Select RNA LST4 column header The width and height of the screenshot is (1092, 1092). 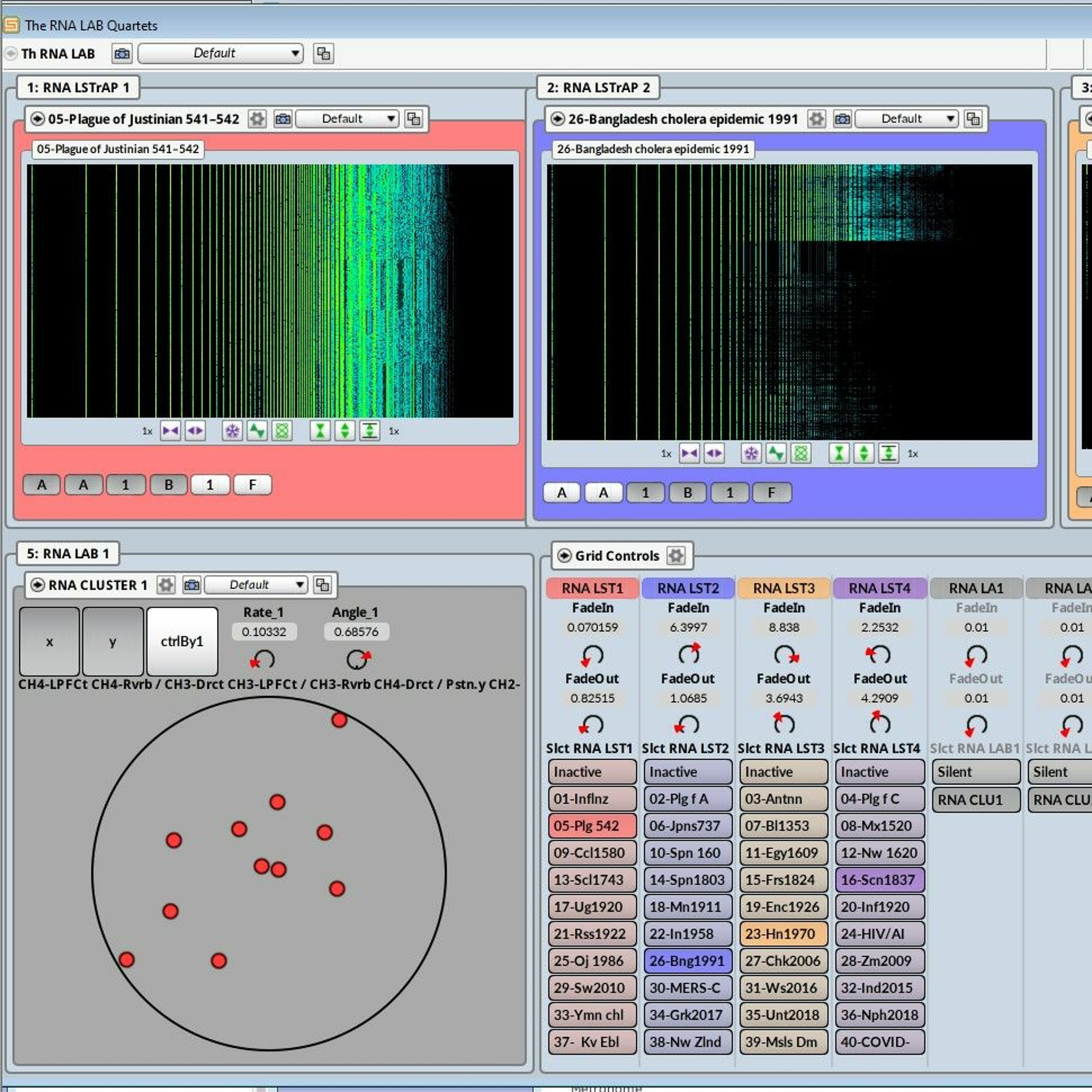(879, 588)
